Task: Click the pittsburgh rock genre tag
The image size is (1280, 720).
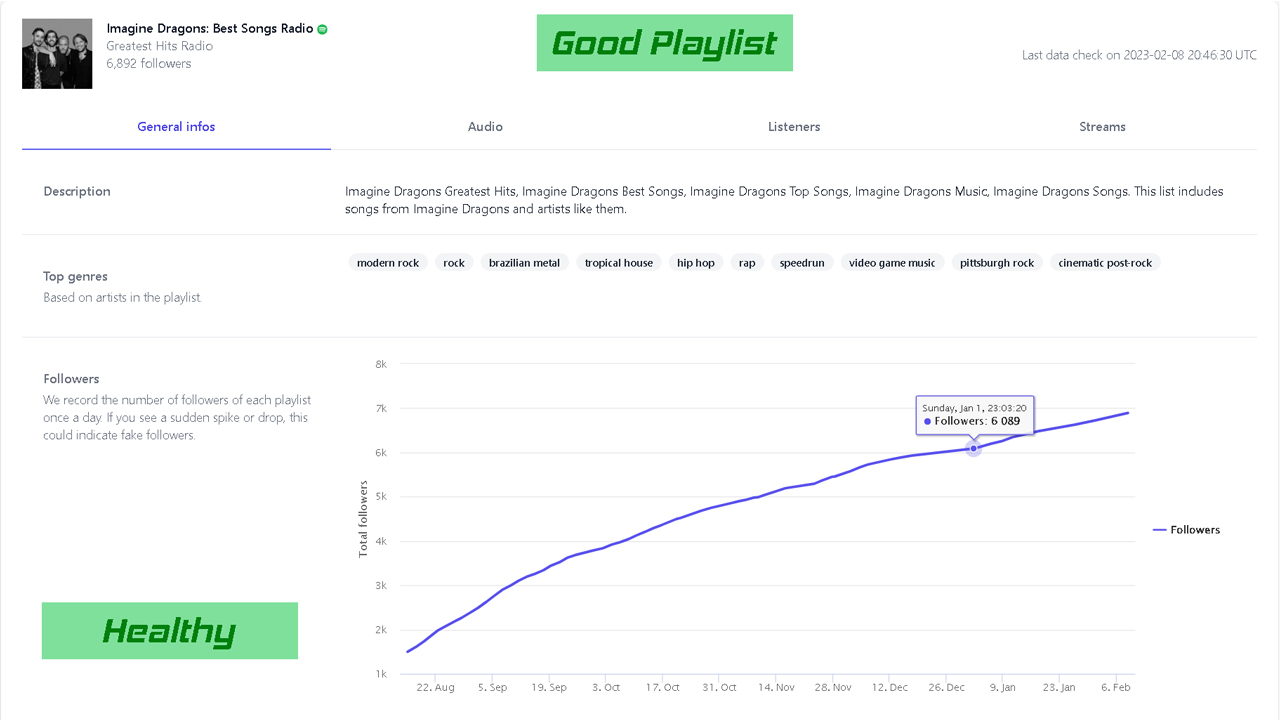Action: tap(997, 263)
